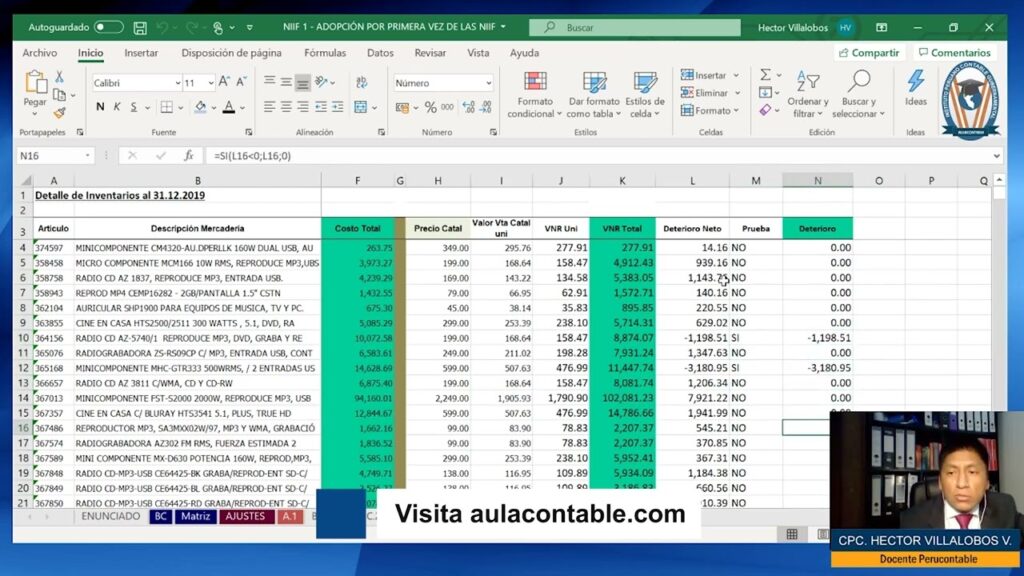Click the insert function fx icon
1024x576 pixels.
(x=188, y=156)
